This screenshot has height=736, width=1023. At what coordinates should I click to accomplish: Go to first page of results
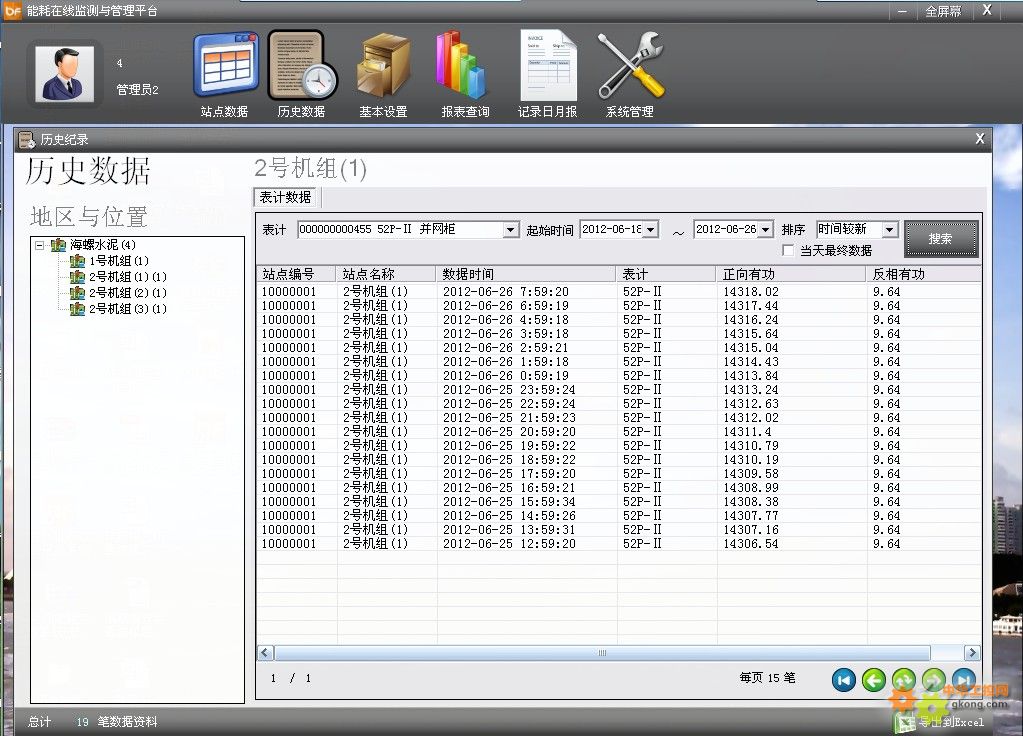[x=844, y=680]
